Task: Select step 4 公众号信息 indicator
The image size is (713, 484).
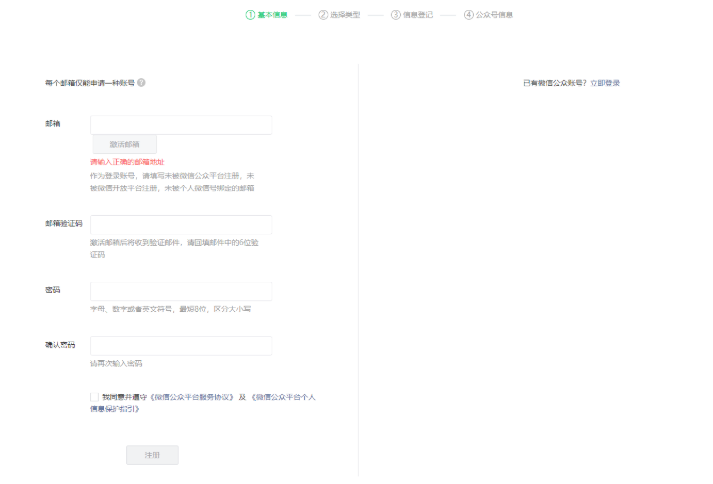Action: [x=488, y=15]
